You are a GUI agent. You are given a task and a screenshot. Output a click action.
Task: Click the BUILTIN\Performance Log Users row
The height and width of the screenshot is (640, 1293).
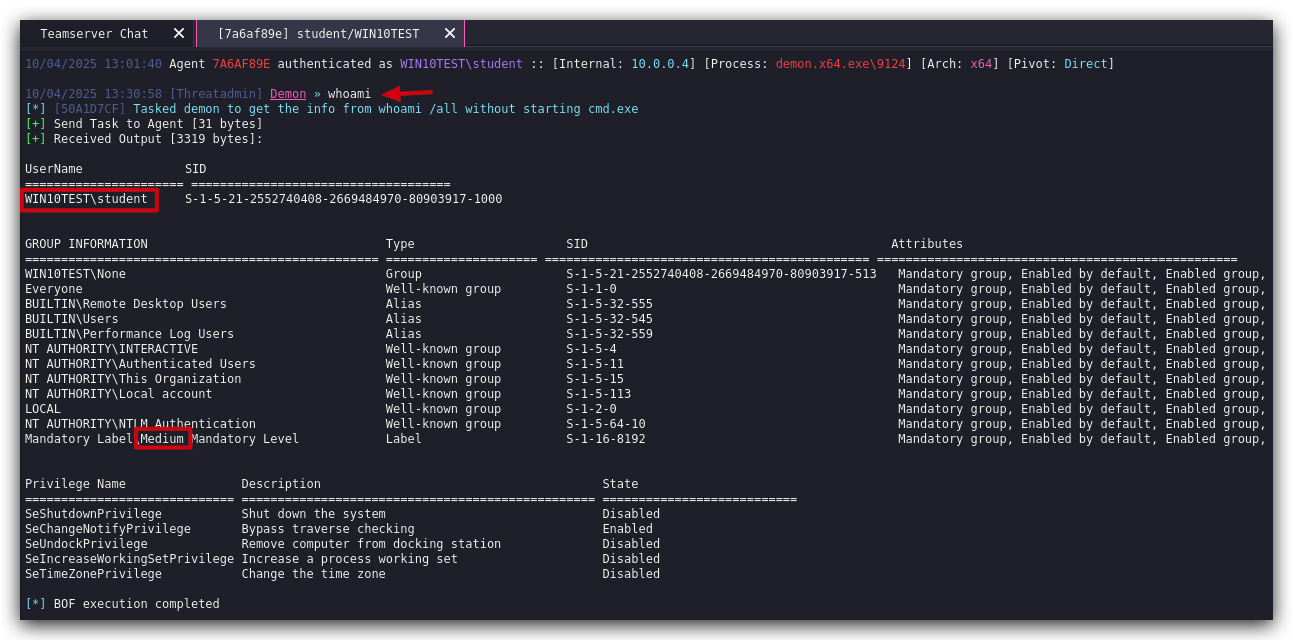pos(645,334)
